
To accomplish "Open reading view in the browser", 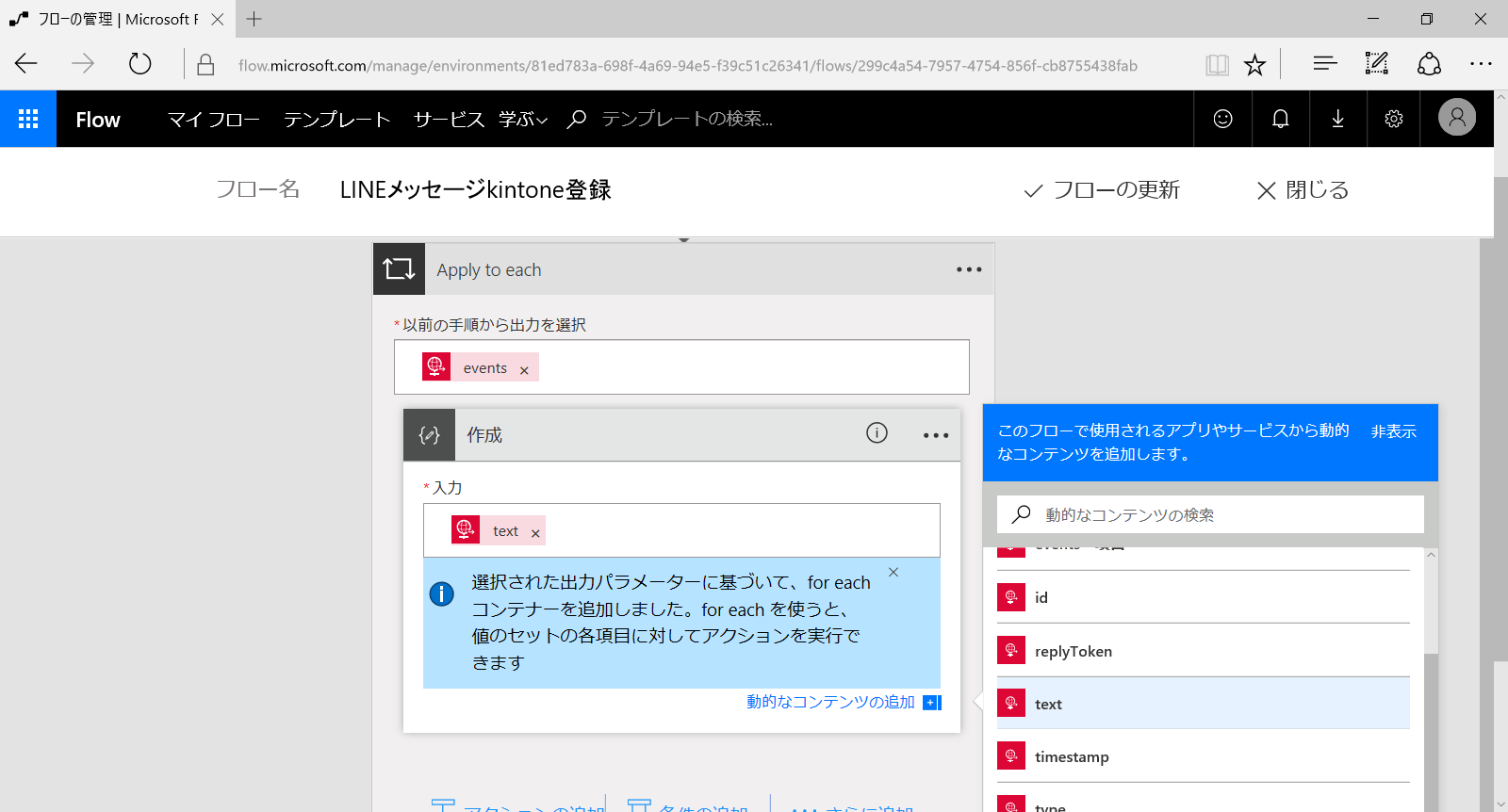I will [1217, 64].
